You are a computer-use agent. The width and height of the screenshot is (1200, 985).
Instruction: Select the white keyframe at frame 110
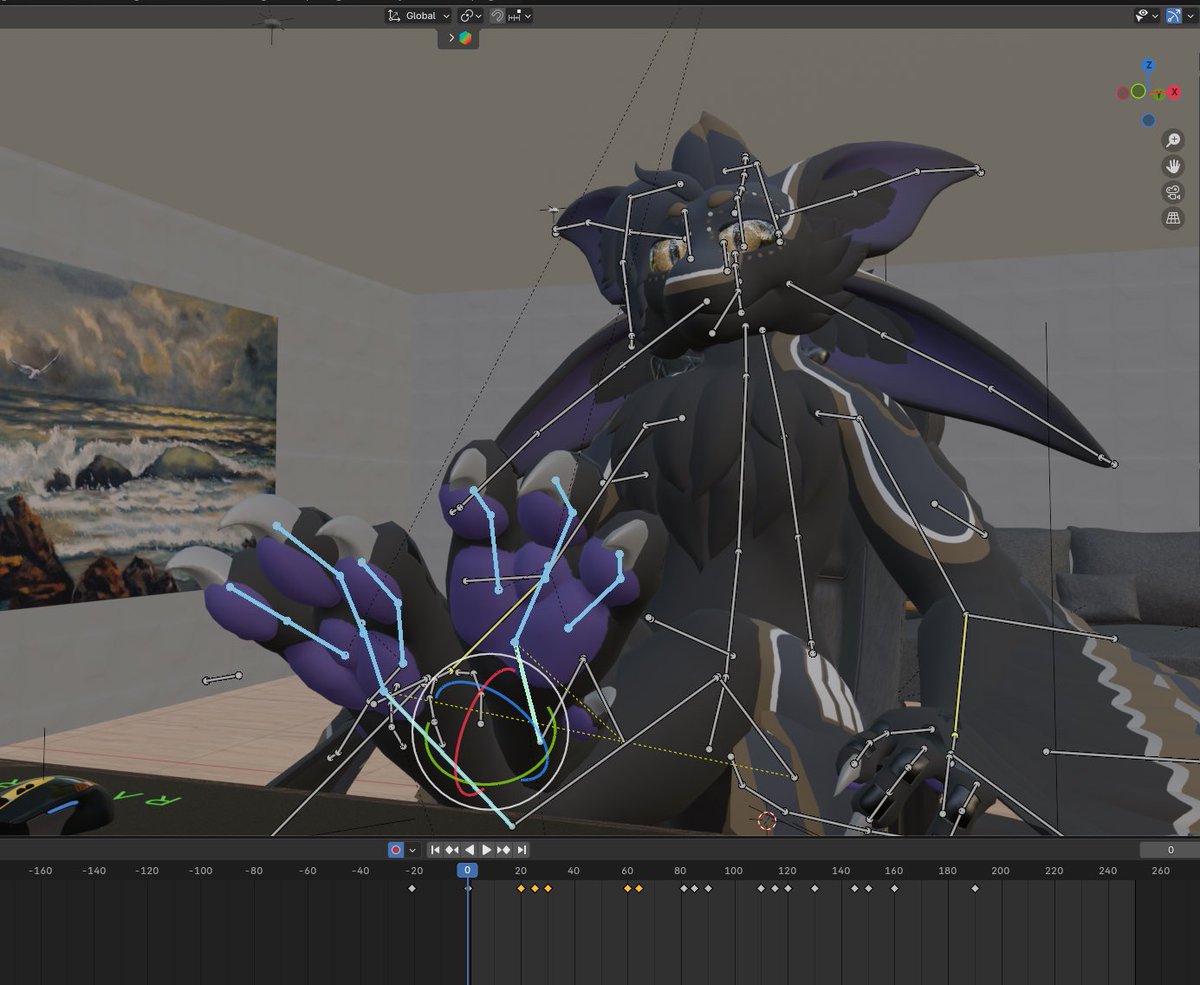pos(761,888)
